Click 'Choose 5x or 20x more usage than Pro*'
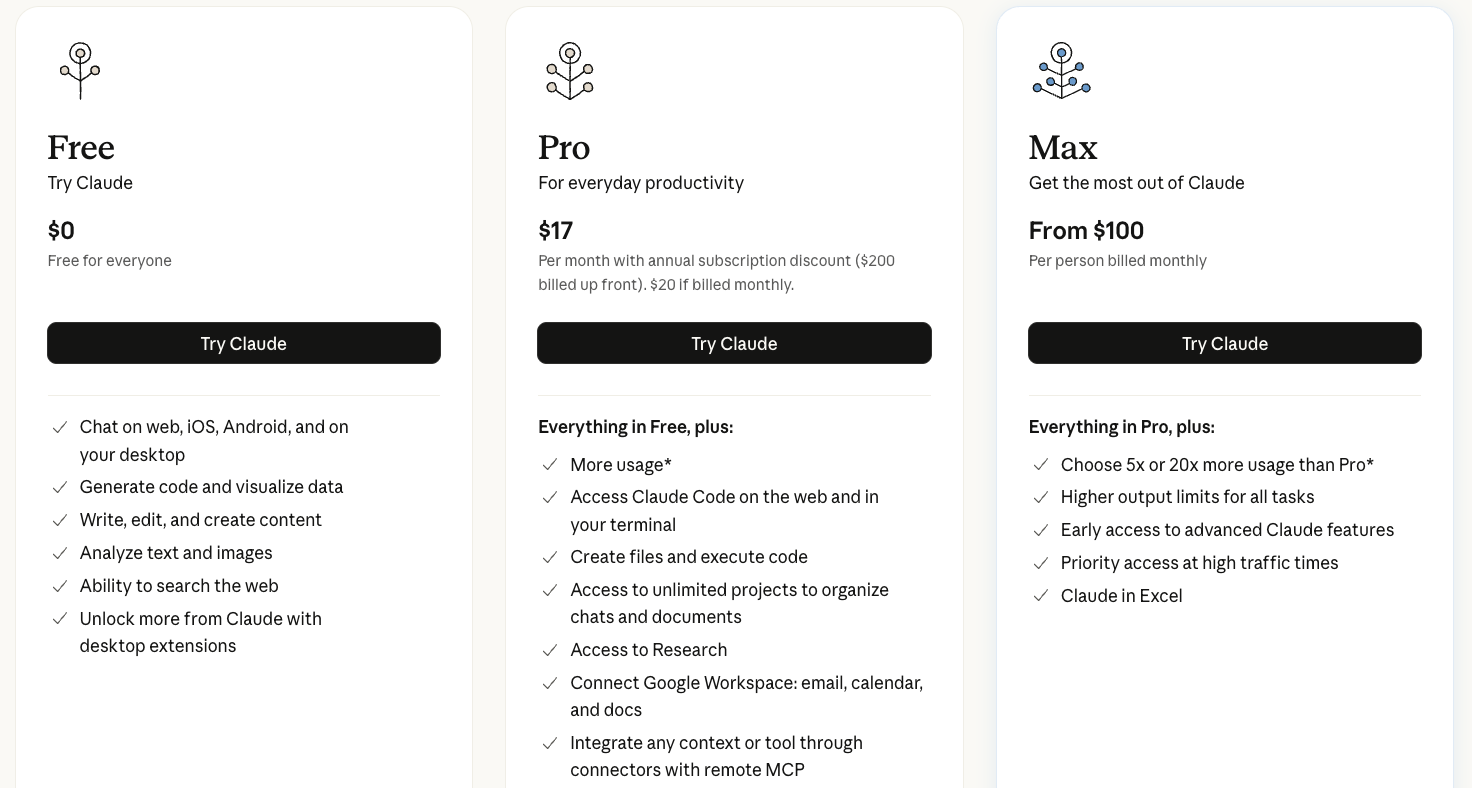This screenshot has height=788, width=1472. (x=1217, y=465)
